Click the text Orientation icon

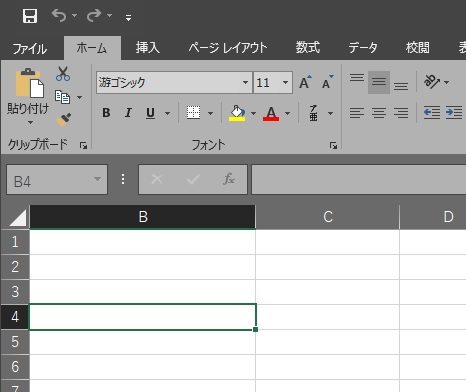coord(432,82)
